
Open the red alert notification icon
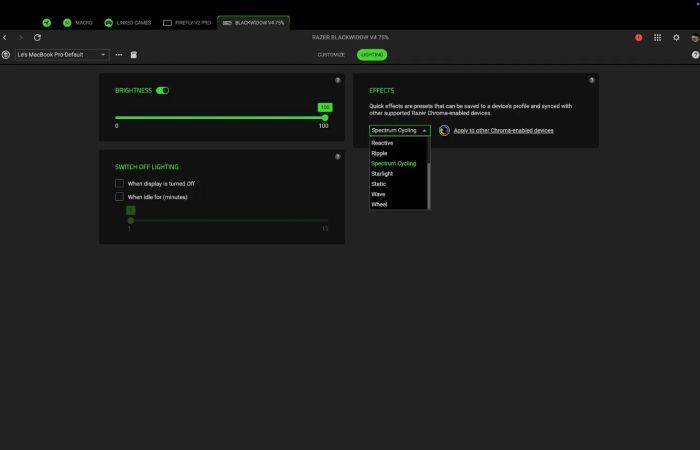638,38
